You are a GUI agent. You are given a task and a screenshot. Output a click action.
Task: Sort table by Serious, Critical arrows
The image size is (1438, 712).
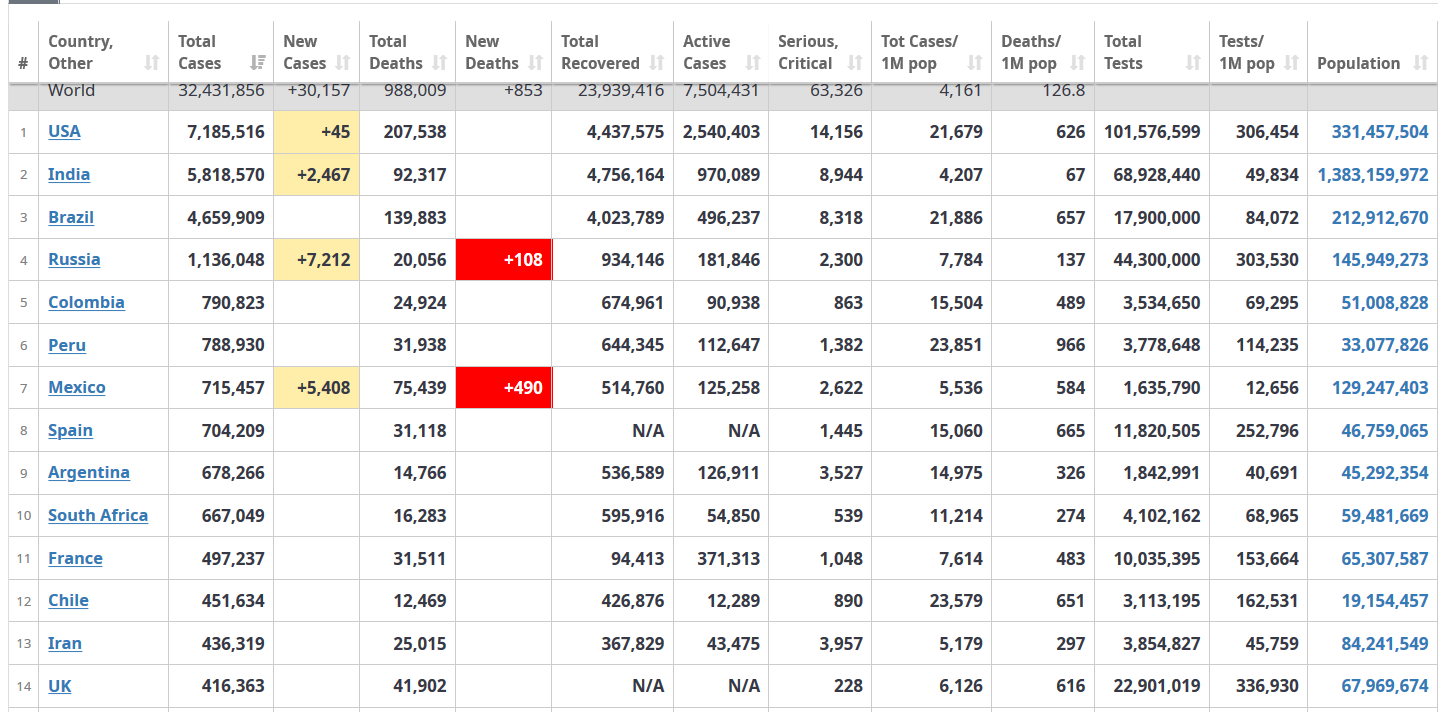tap(855, 63)
